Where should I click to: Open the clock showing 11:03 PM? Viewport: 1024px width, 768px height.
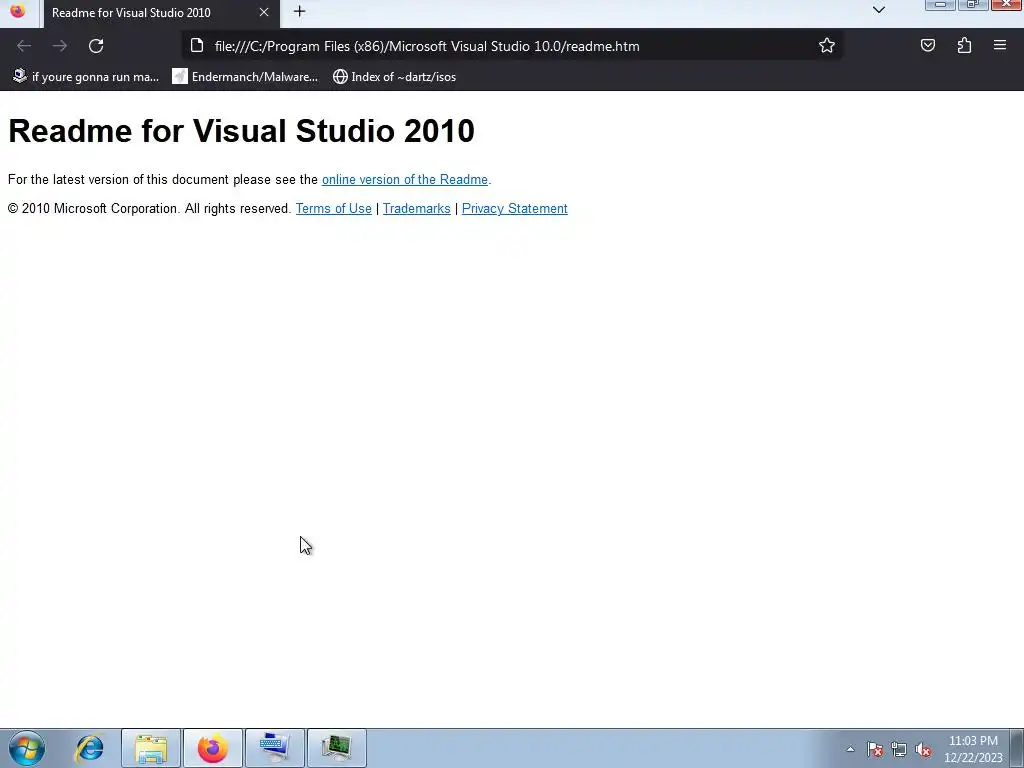tap(973, 749)
